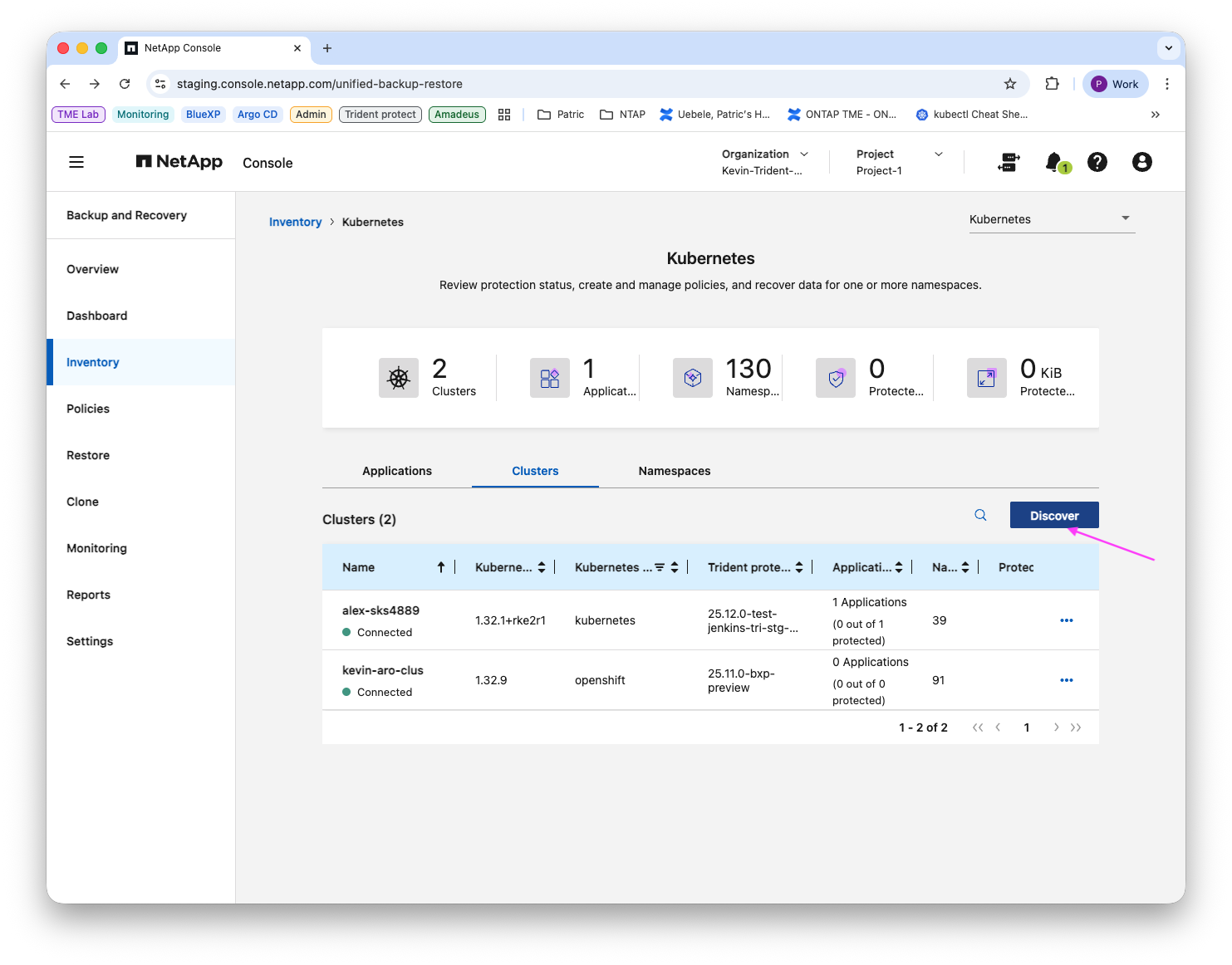Go to Inventory via breadcrumb link
The height and width of the screenshot is (965, 1232).
pos(295,222)
